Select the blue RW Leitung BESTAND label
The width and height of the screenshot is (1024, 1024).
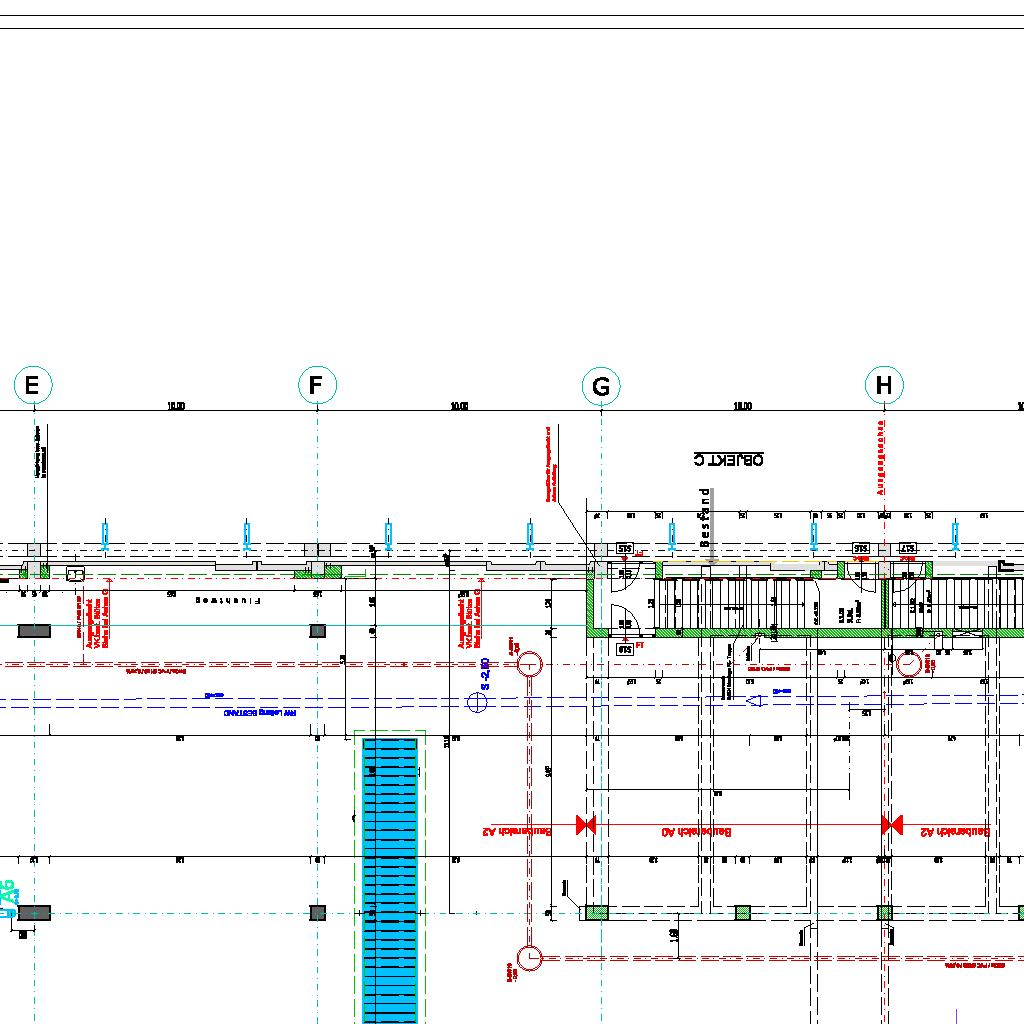tap(260, 714)
